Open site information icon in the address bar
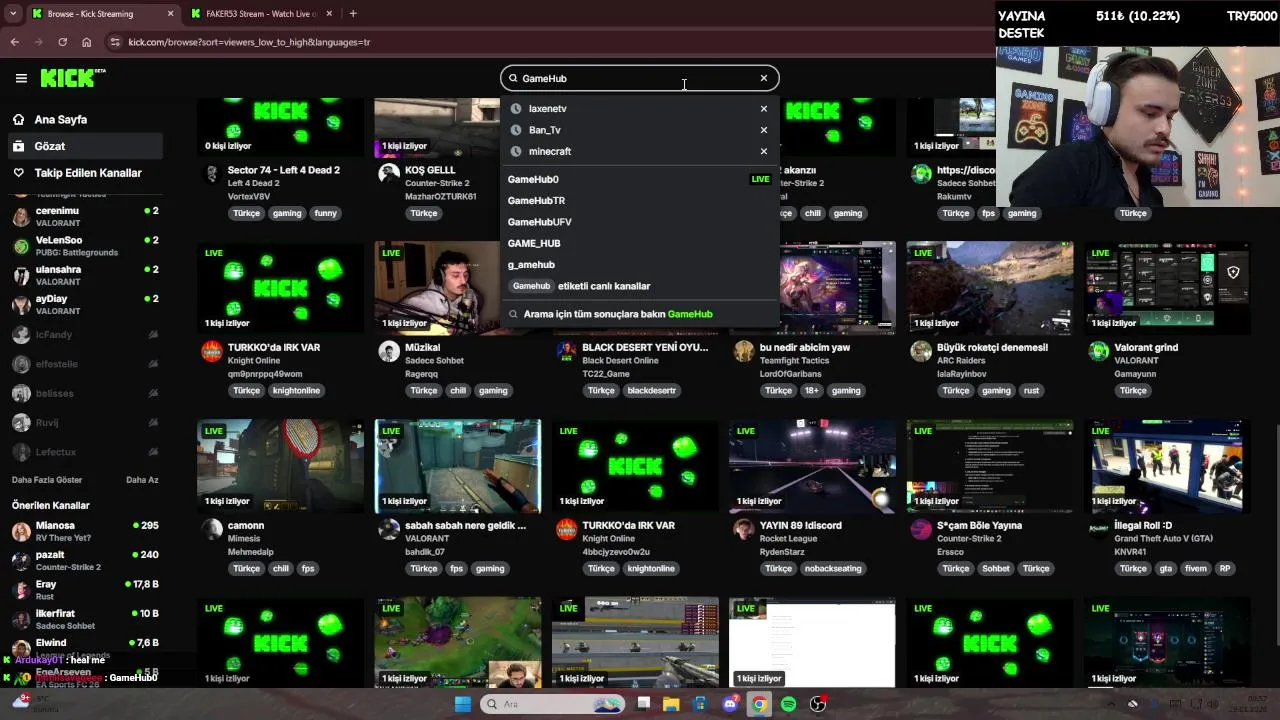 click(115, 42)
